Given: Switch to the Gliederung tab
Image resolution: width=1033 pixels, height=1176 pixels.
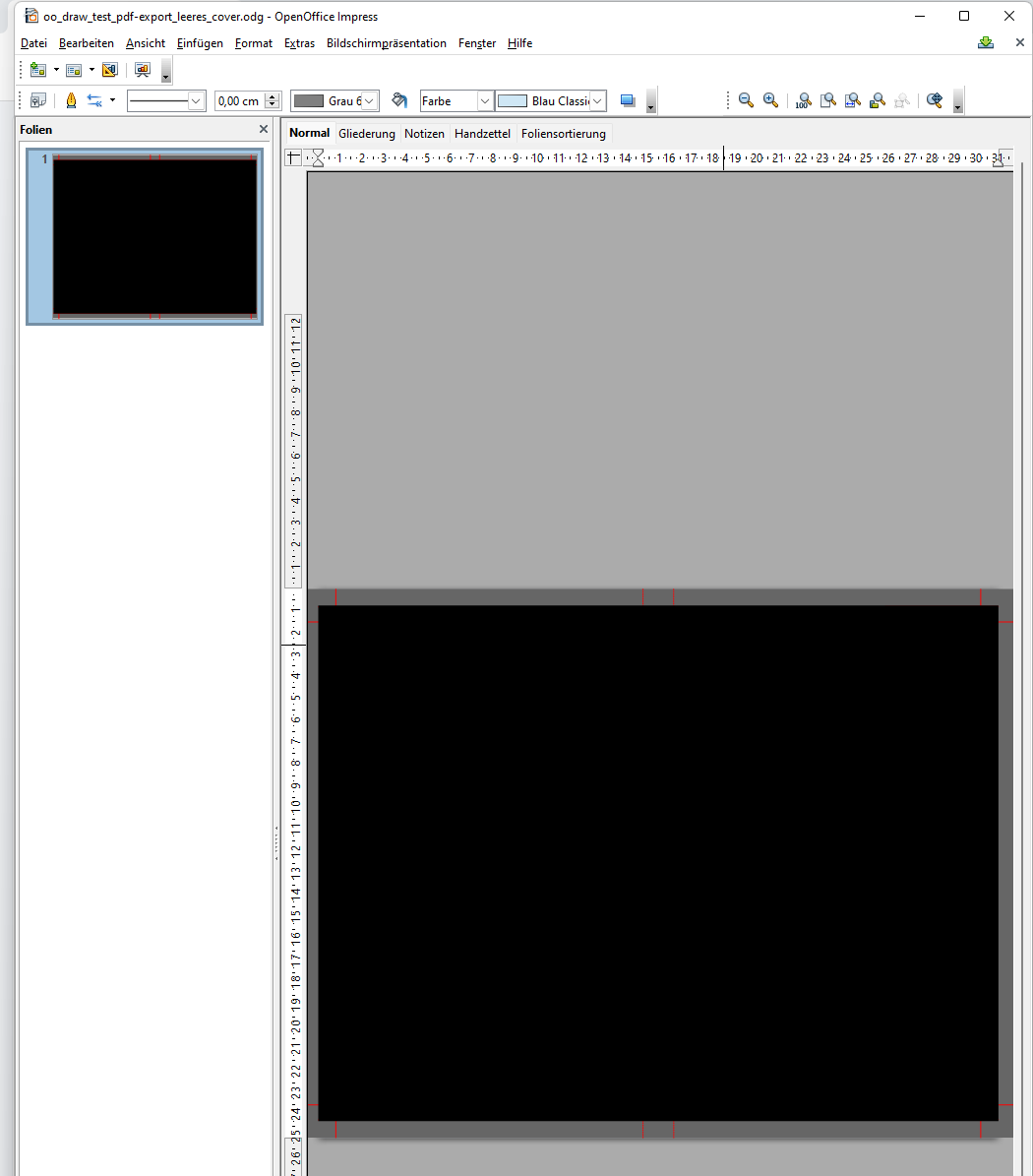Looking at the screenshot, I should (366, 133).
